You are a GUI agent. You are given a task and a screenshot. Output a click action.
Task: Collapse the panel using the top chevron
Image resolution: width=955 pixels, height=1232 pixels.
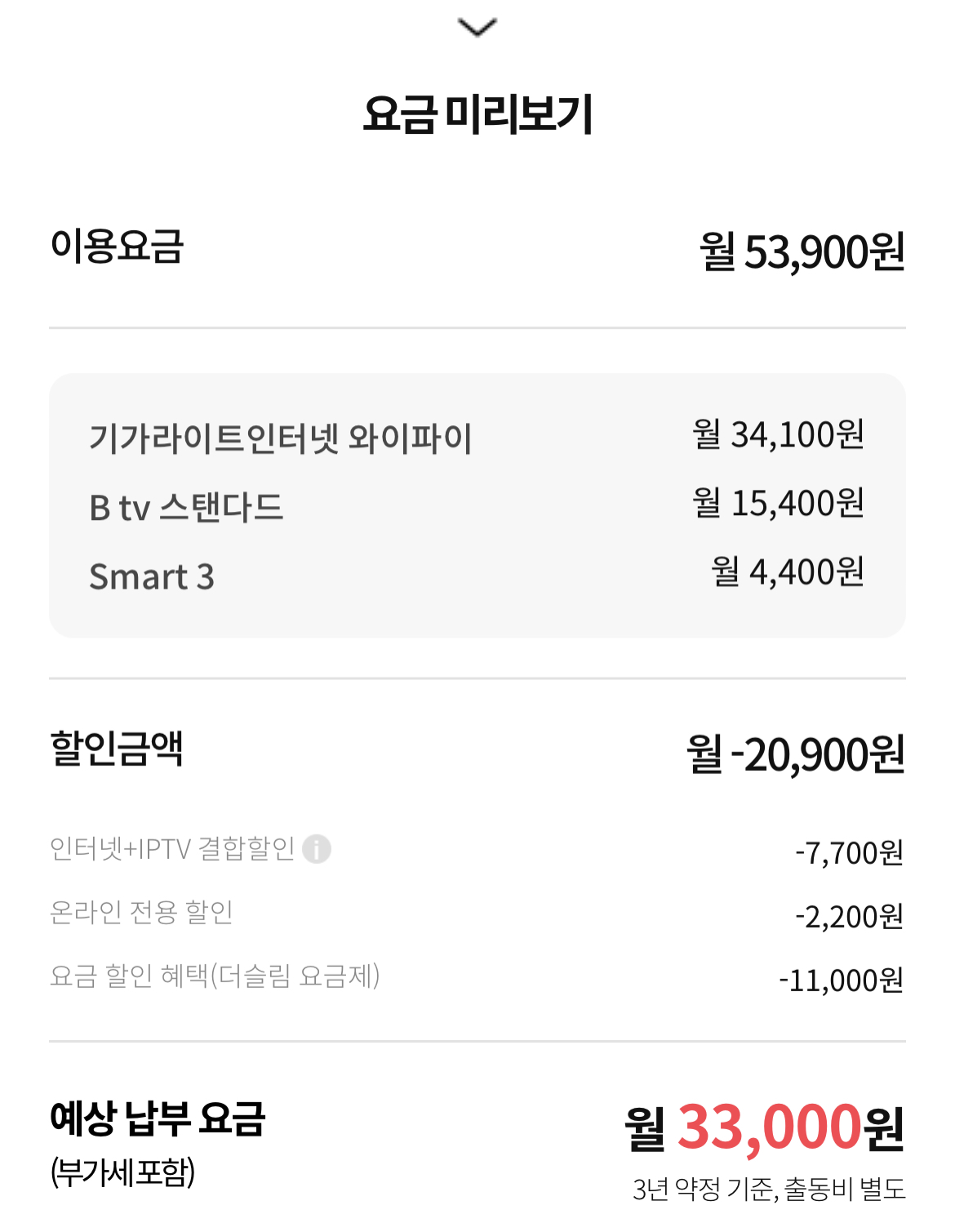(477, 28)
